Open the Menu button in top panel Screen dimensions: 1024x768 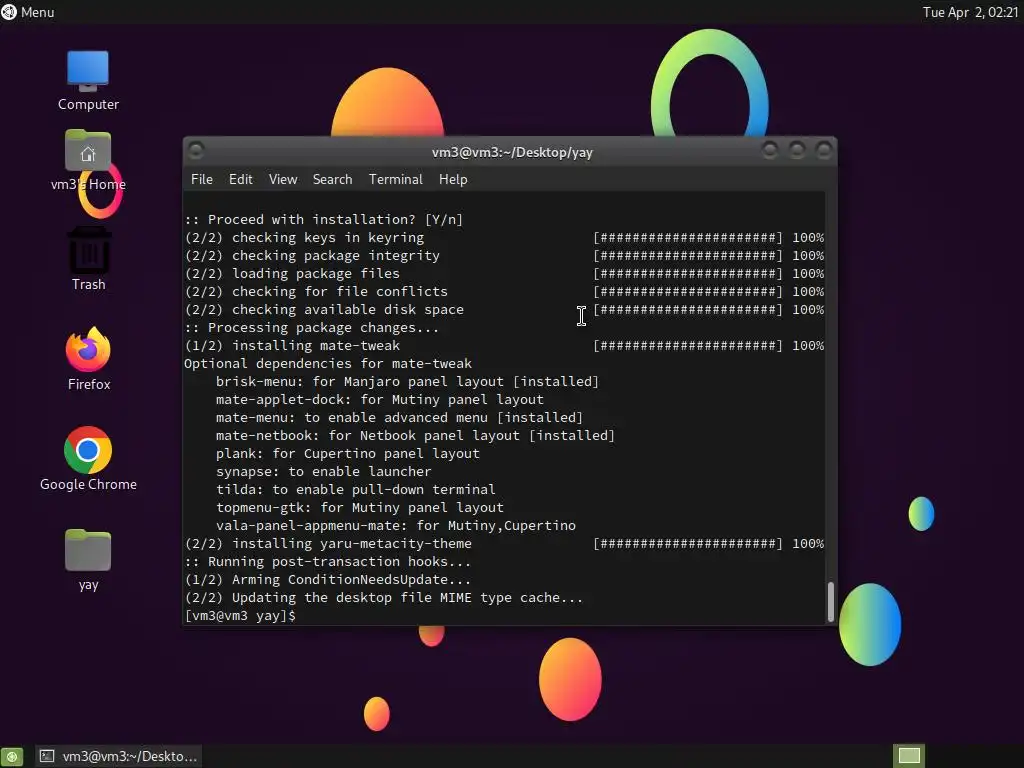[x=28, y=12]
